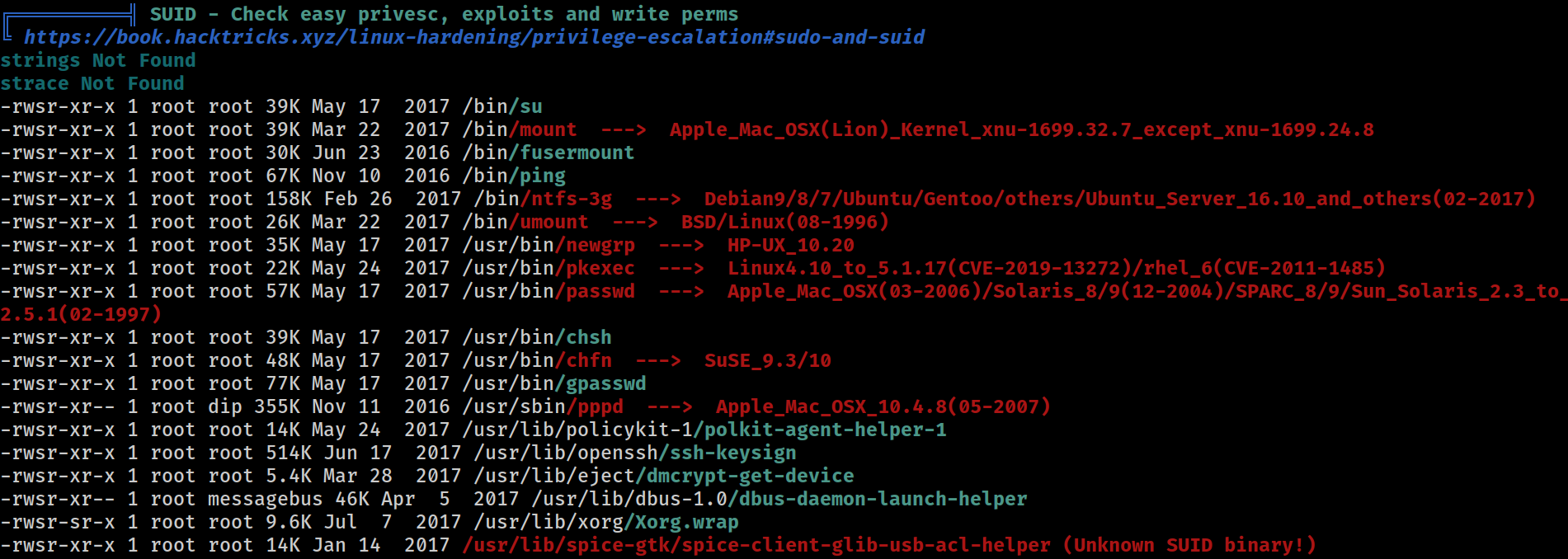1568x559 pixels.
Task: Select the /usr/sbin/pppd path
Action: pos(543,406)
